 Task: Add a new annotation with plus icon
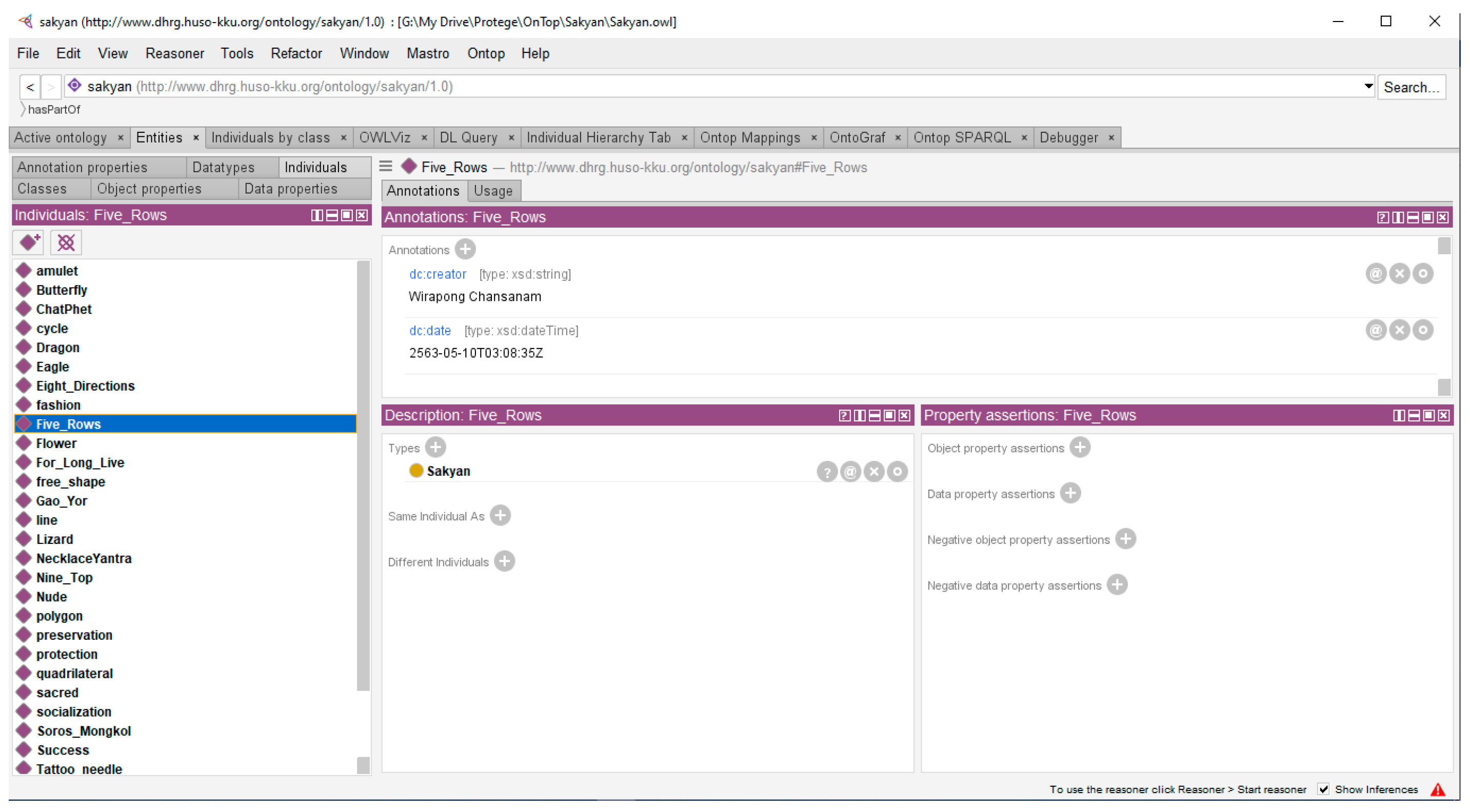pos(465,249)
